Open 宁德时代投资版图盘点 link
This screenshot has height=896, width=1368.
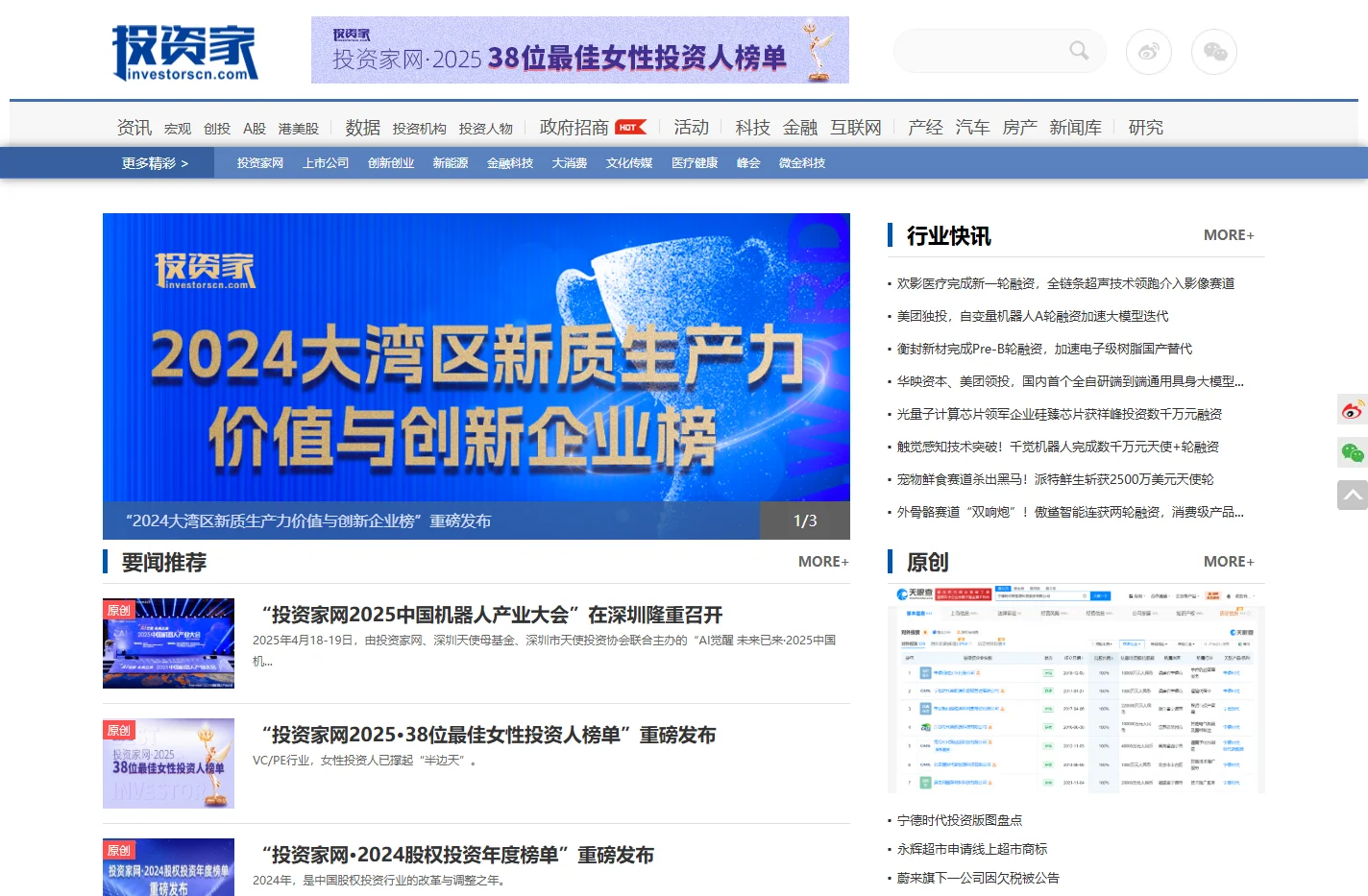pos(959,820)
